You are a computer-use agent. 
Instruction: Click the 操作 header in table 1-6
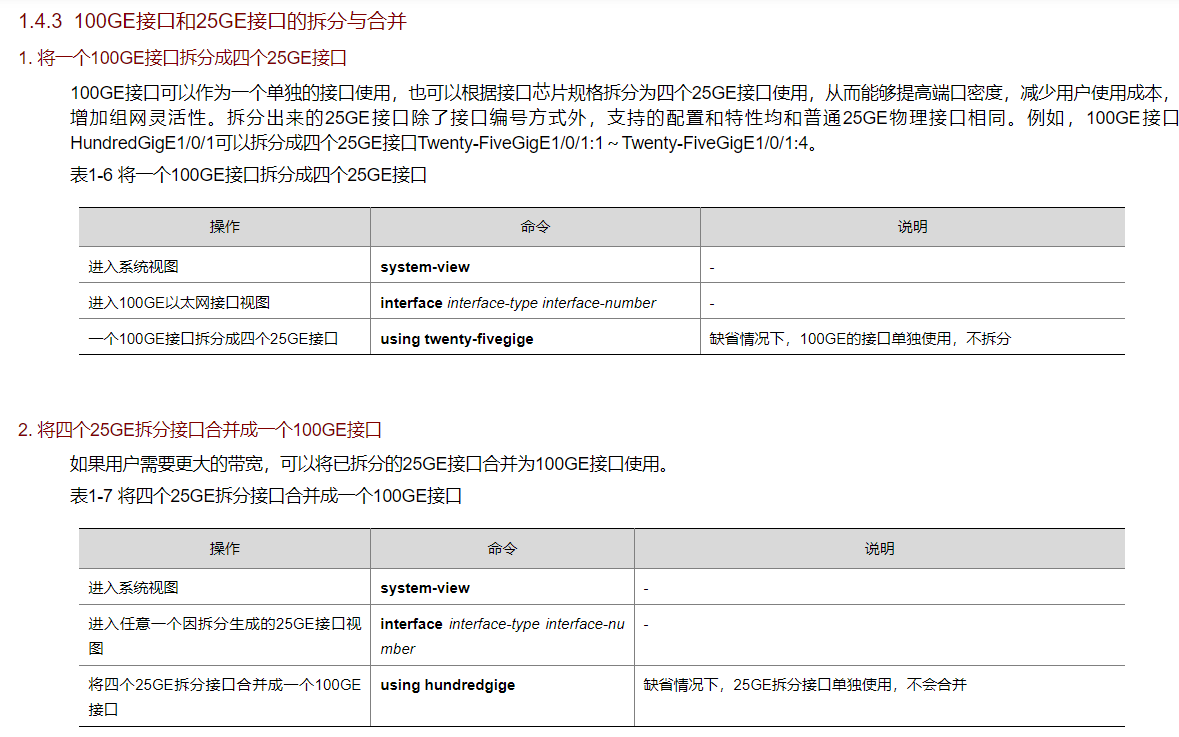click(224, 227)
